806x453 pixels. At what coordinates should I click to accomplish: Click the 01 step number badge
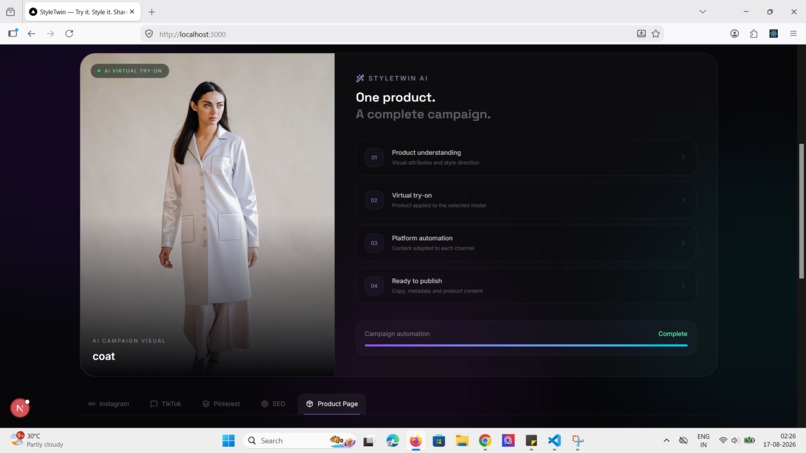click(374, 157)
